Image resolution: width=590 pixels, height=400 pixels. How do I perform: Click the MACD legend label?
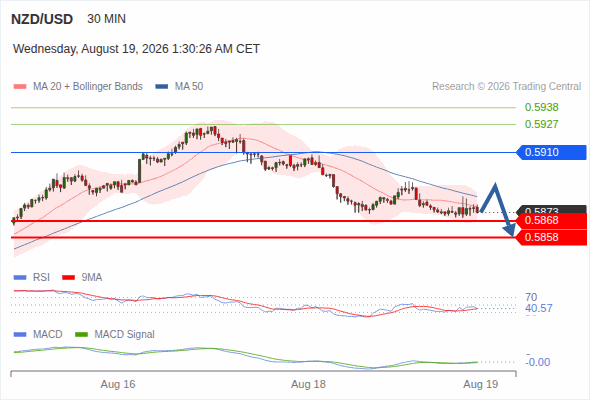pyautogui.click(x=47, y=335)
